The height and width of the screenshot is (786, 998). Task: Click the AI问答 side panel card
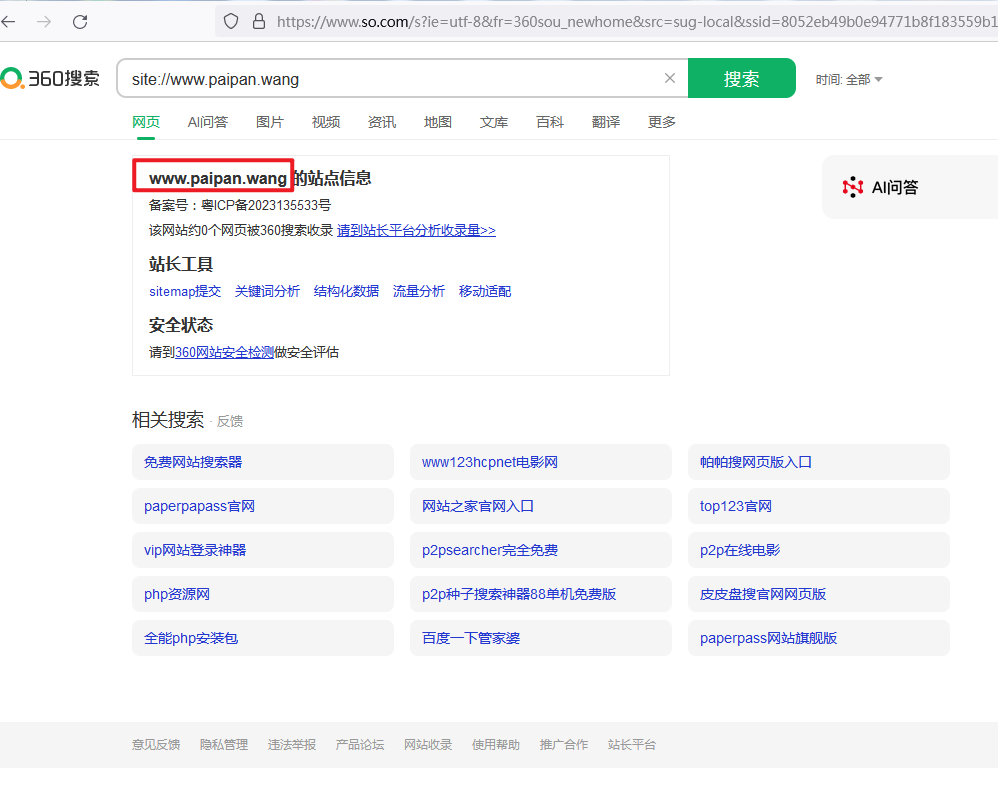[x=910, y=187]
